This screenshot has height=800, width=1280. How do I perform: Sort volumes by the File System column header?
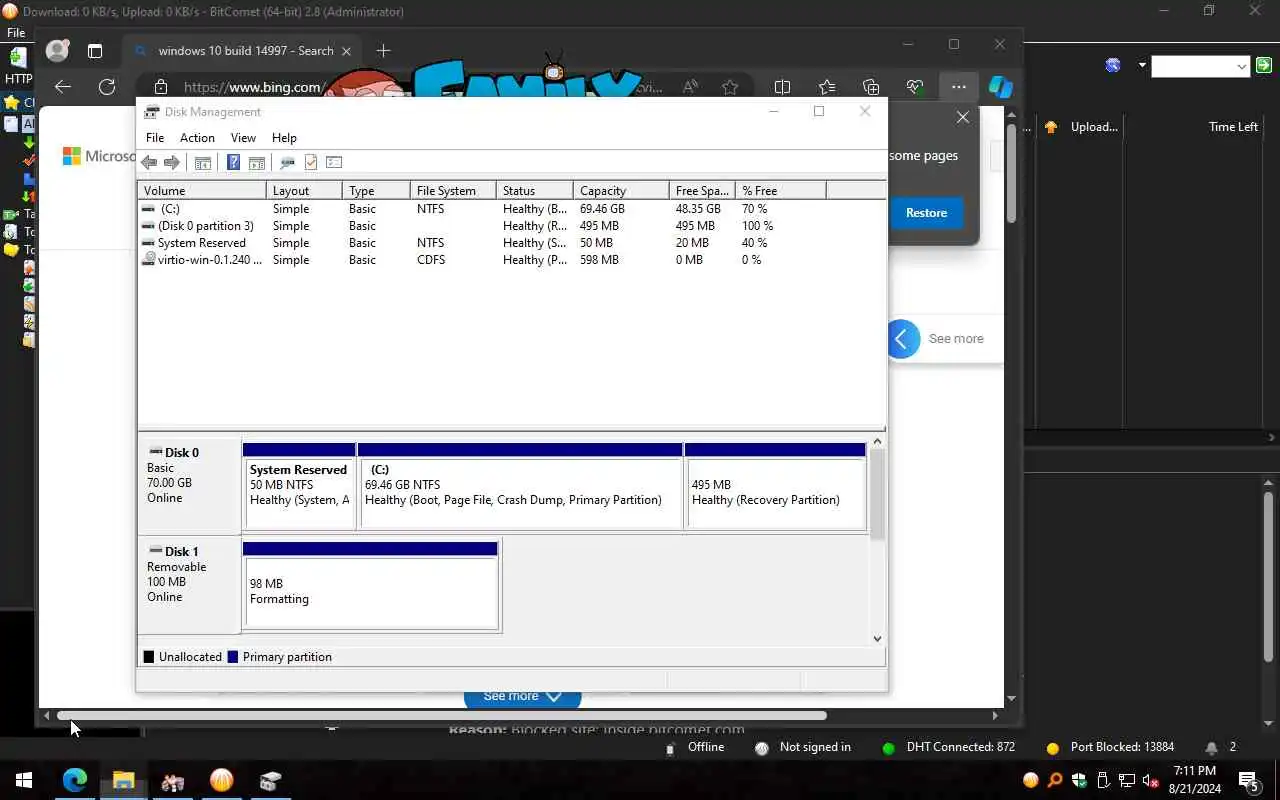click(453, 190)
